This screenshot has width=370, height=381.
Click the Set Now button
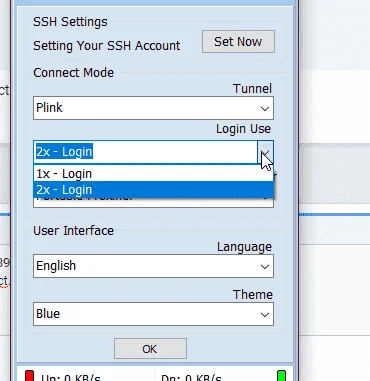238,42
